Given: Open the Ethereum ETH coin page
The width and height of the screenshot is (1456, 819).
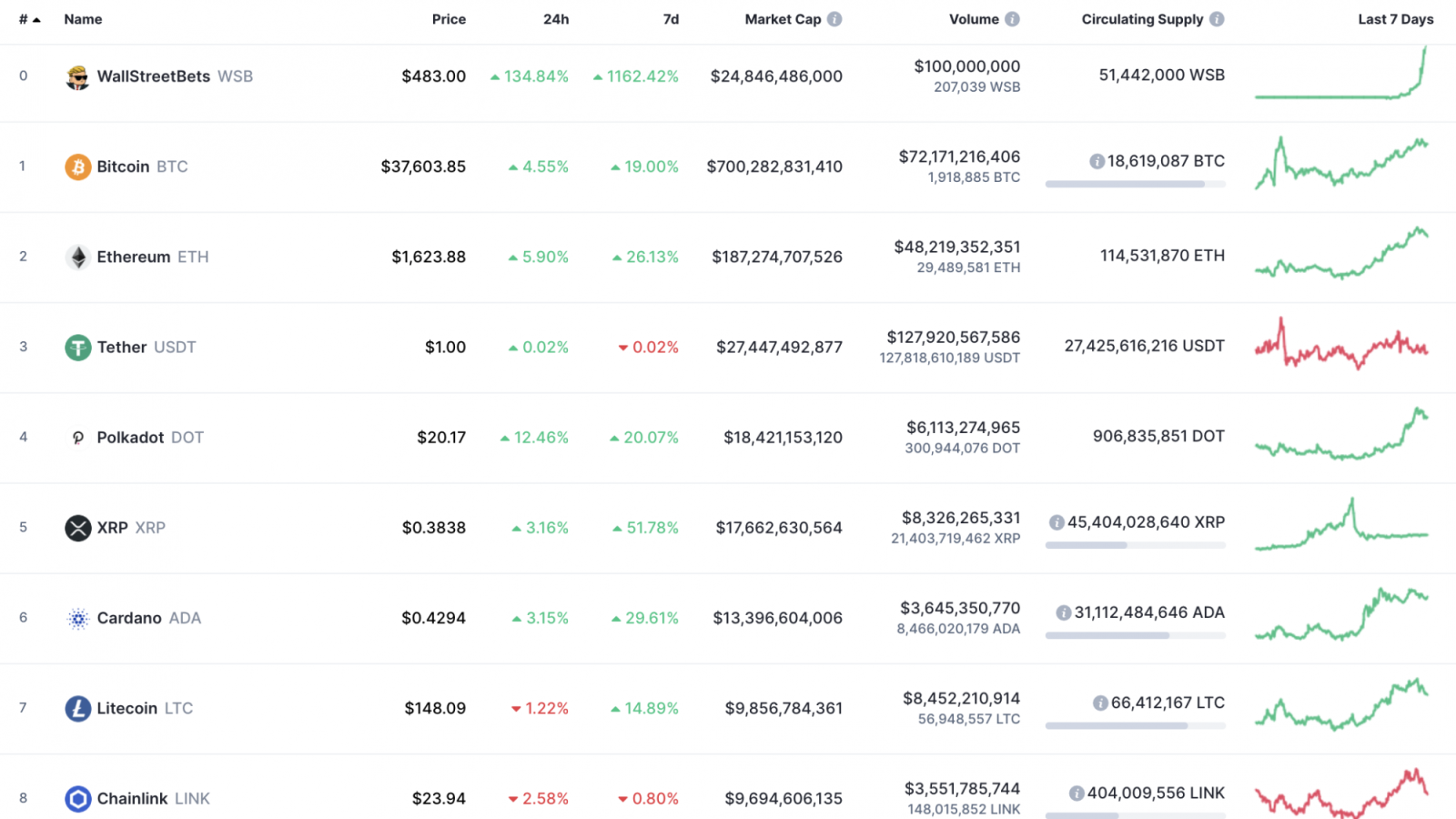Looking at the screenshot, I should pyautogui.click(x=153, y=257).
